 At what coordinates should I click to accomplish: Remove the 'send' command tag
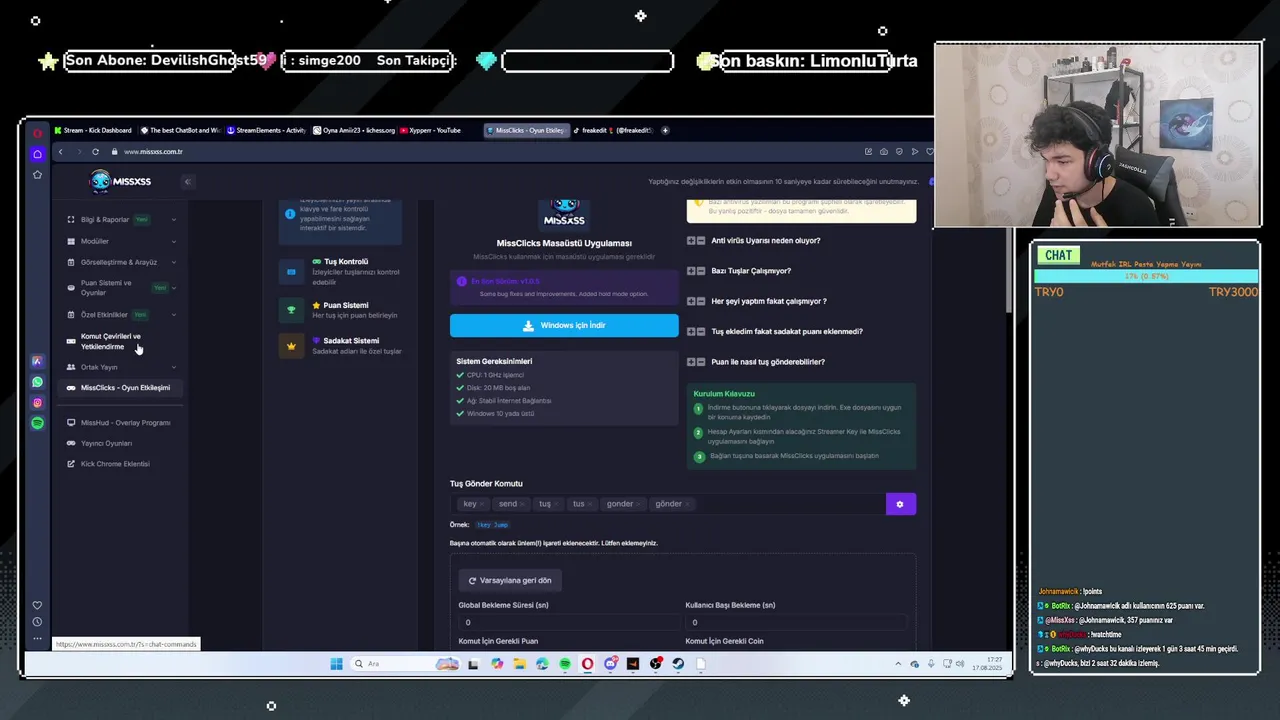coord(523,504)
